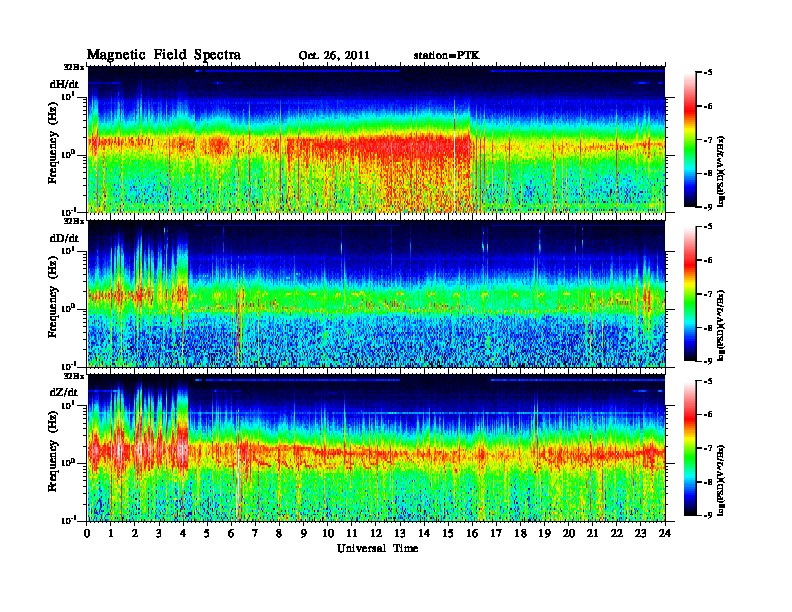
Task: Click hour 1 on the time axis
Action: pyautogui.click(x=111, y=533)
